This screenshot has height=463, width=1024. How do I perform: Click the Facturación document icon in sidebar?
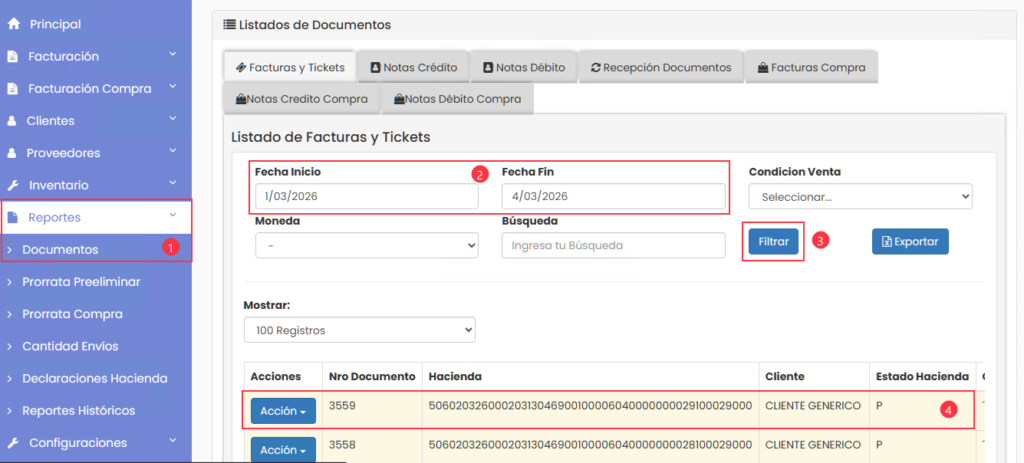(12, 57)
